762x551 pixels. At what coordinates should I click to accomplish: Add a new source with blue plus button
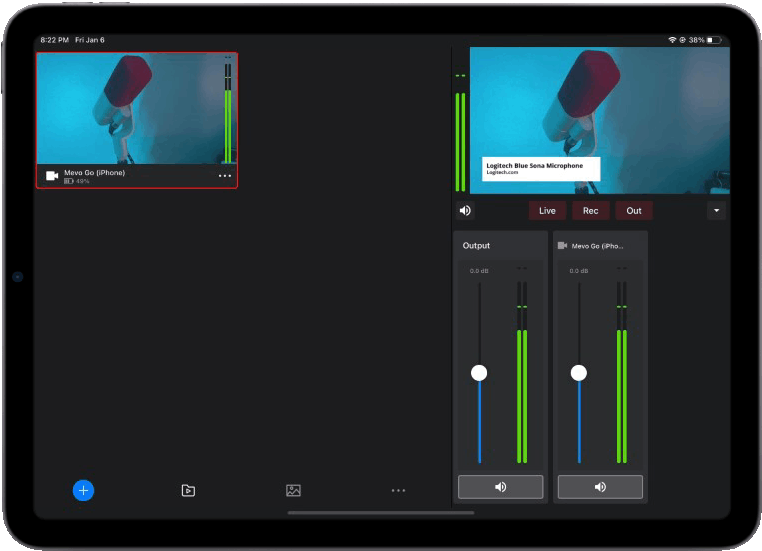(83, 490)
